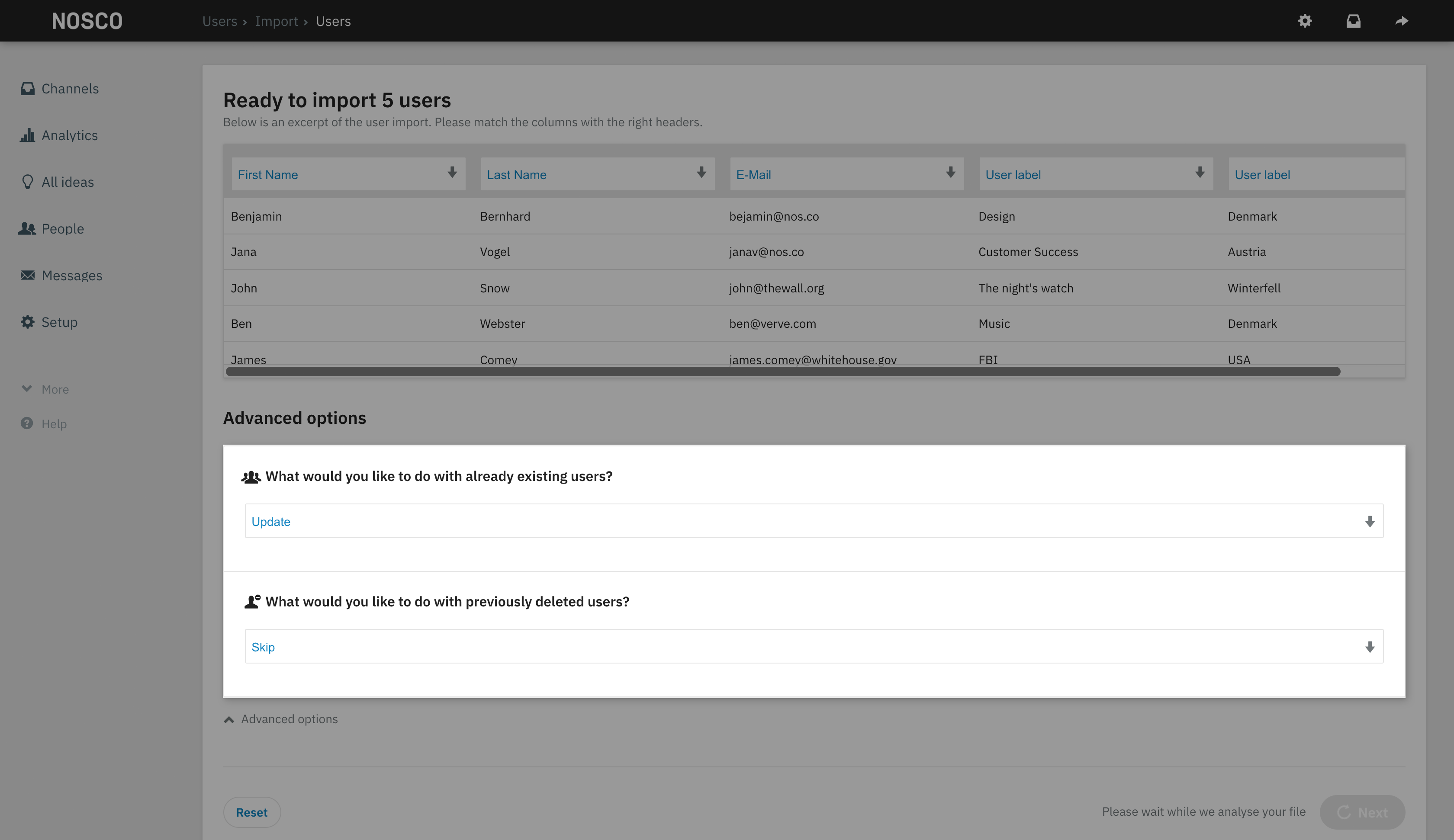Click the existing users group icon
This screenshot has width=1454, height=840.
[x=251, y=477]
